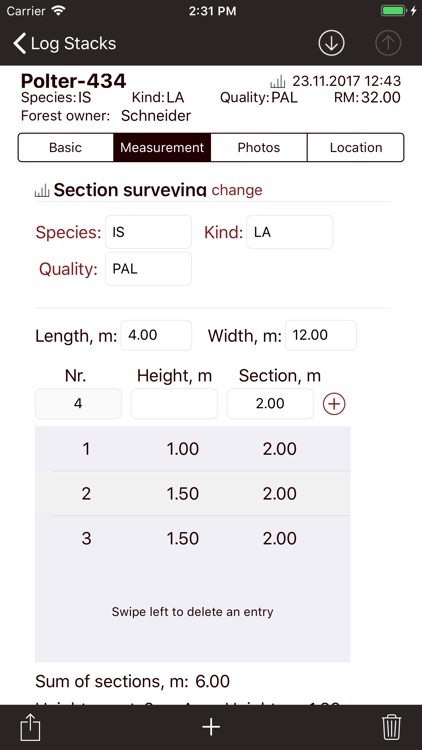The height and width of the screenshot is (750, 422).
Task: Focus the Length input field
Action: 156,335
